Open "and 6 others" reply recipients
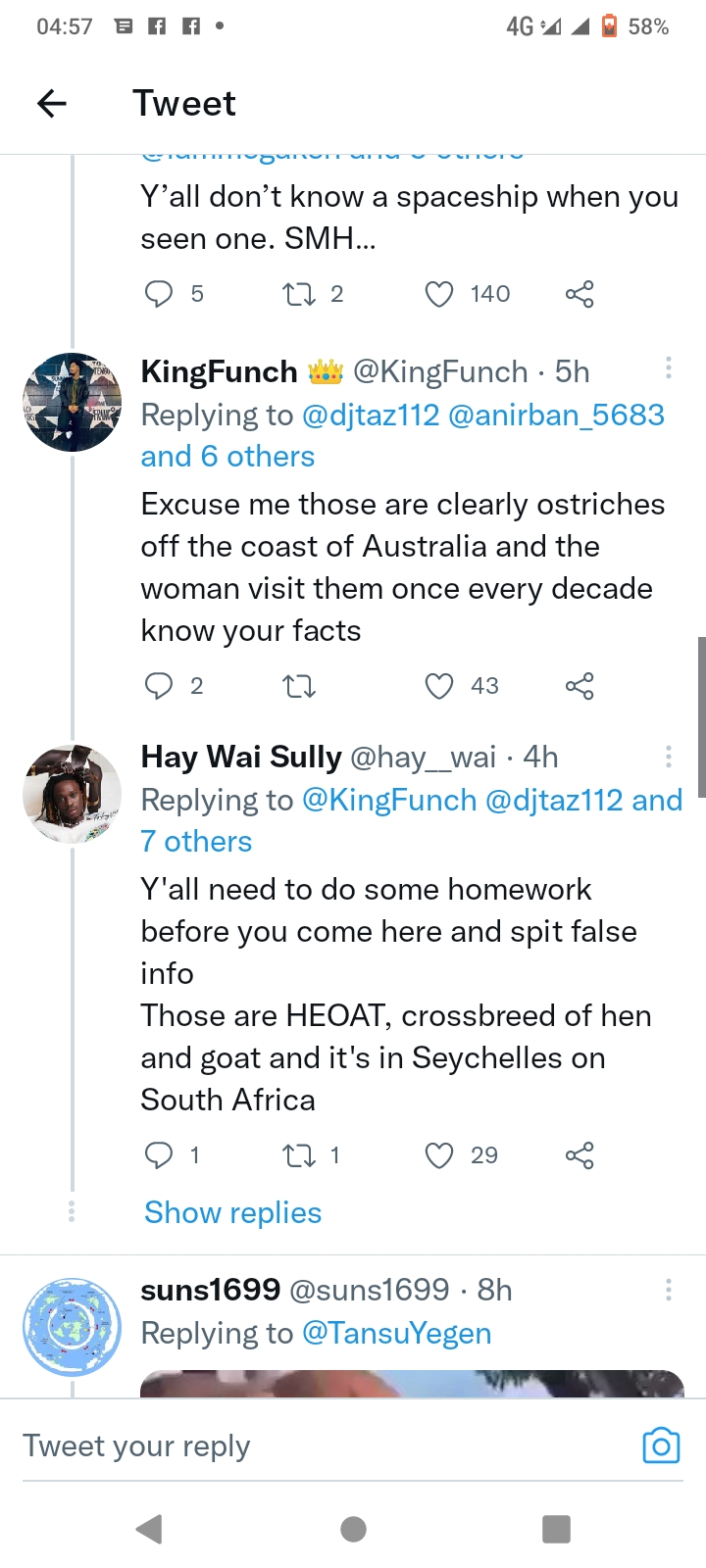The image size is (706, 1568). click(x=227, y=457)
